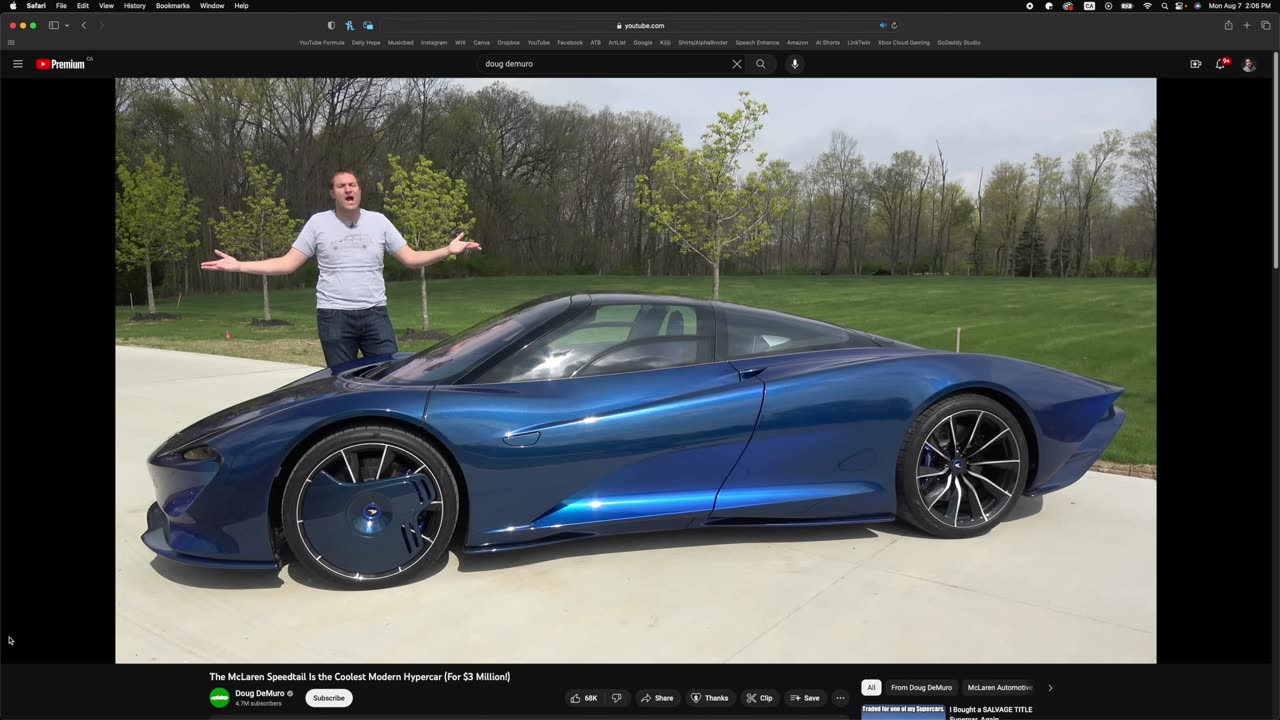Select the All filter chip

point(871,688)
